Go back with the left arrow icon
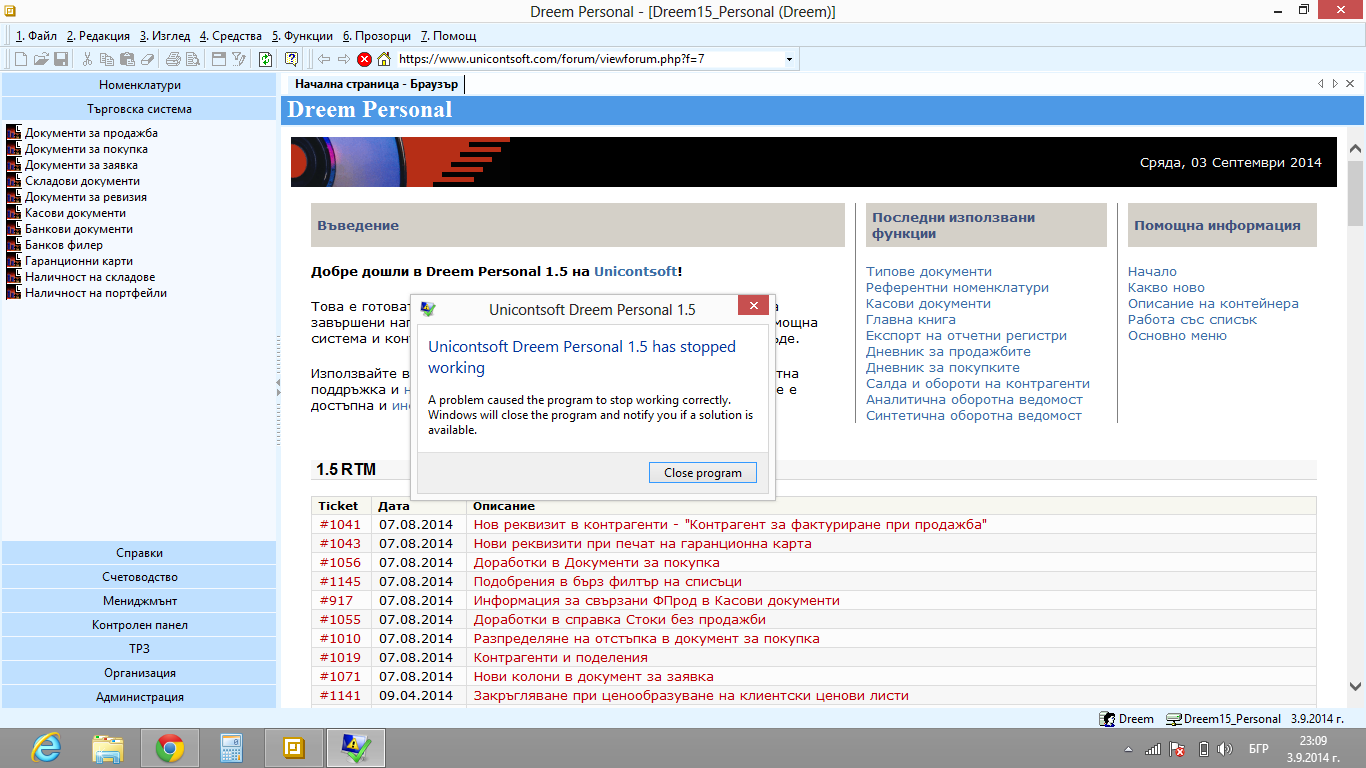Image resolution: width=1366 pixels, height=768 pixels. 324,59
